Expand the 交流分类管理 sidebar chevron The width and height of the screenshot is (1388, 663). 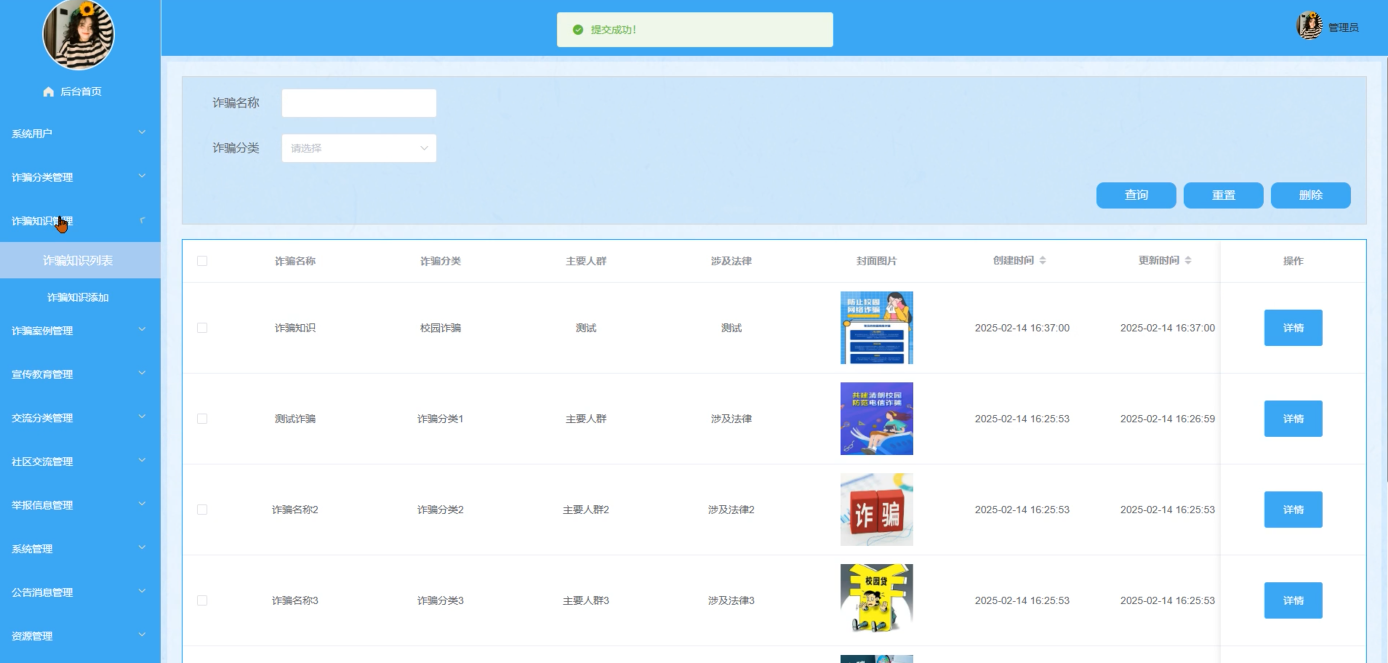(x=142, y=418)
